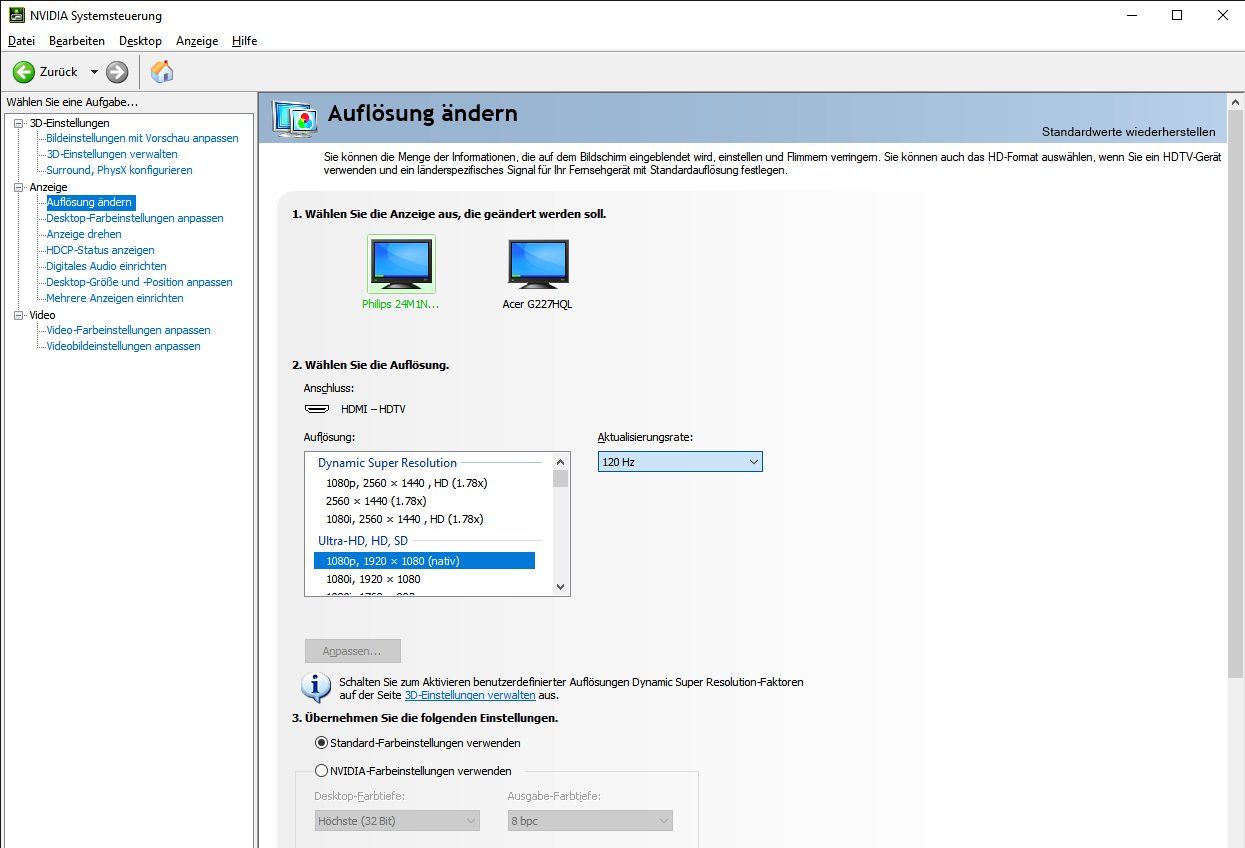
Task: Collapse the Video tree node
Action: coord(19,315)
